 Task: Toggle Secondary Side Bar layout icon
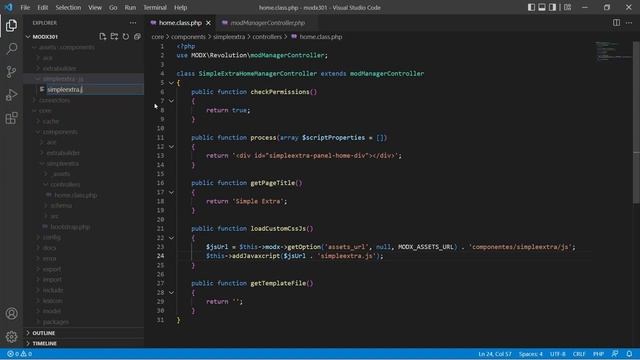552,7
